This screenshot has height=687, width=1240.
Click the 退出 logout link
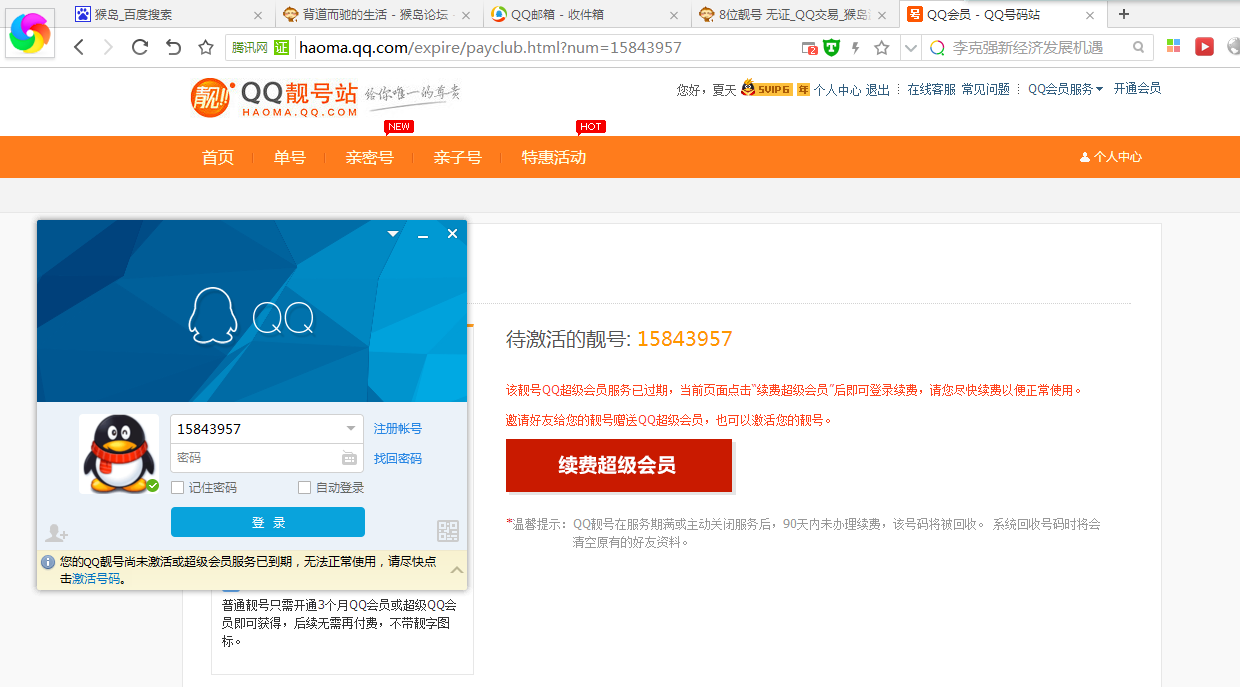pyautogui.click(x=878, y=89)
